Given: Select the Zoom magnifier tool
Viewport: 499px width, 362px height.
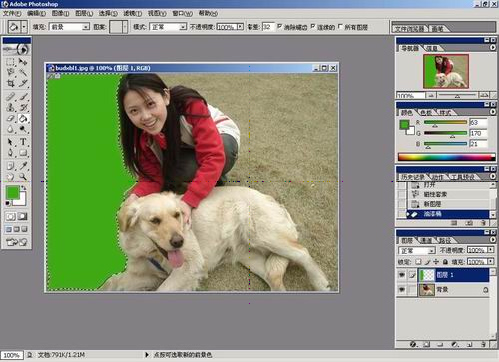Looking at the screenshot, I should [x=23, y=177].
